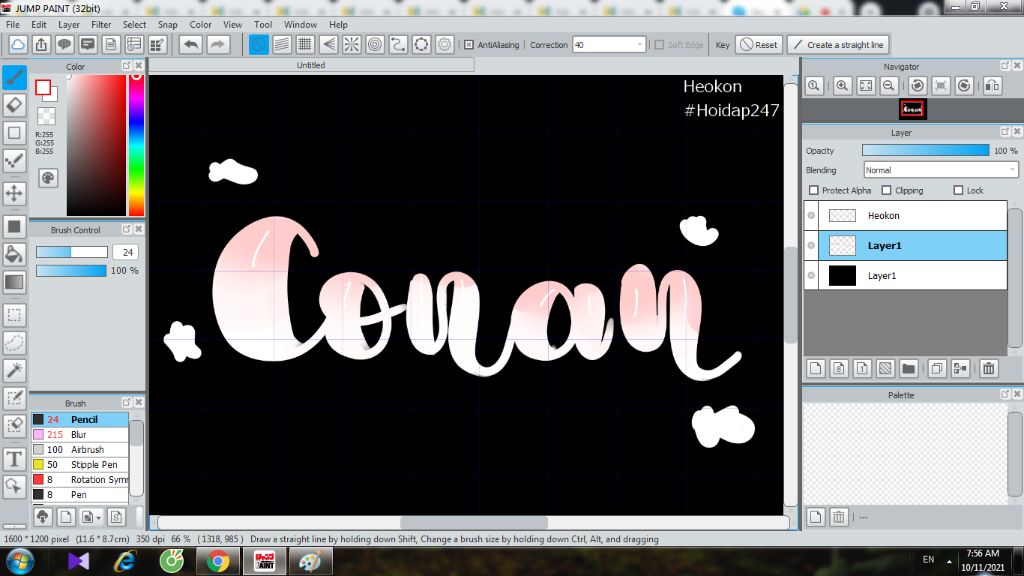Select the Brush tool in left toolbar
Screen dimensions: 1024x576
click(14, 78)
